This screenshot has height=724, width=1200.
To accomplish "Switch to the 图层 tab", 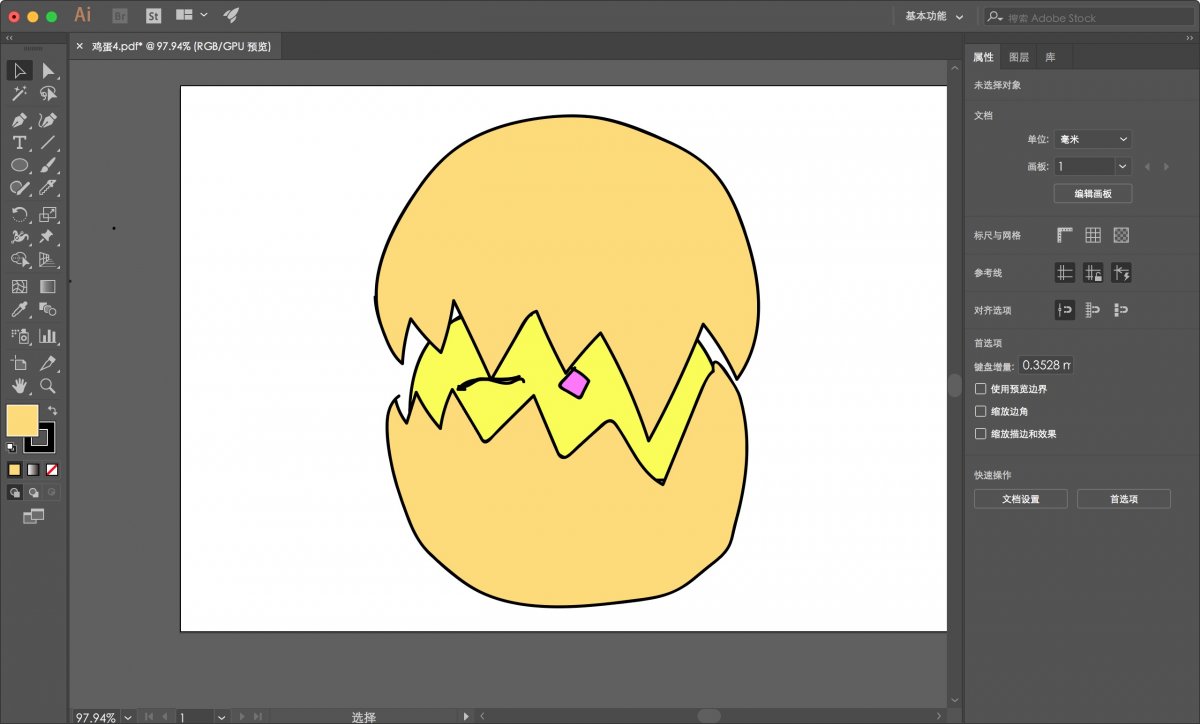I will click(1018, 57).
